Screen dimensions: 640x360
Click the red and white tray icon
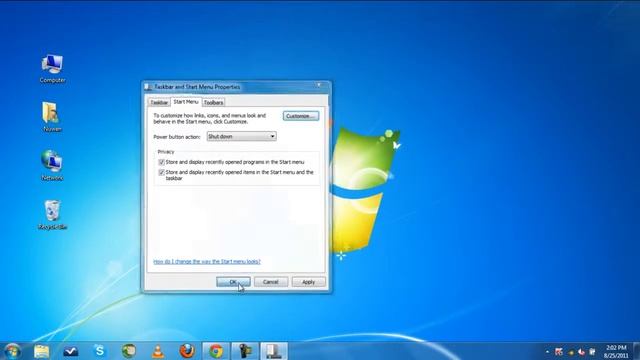pos(581,352)
